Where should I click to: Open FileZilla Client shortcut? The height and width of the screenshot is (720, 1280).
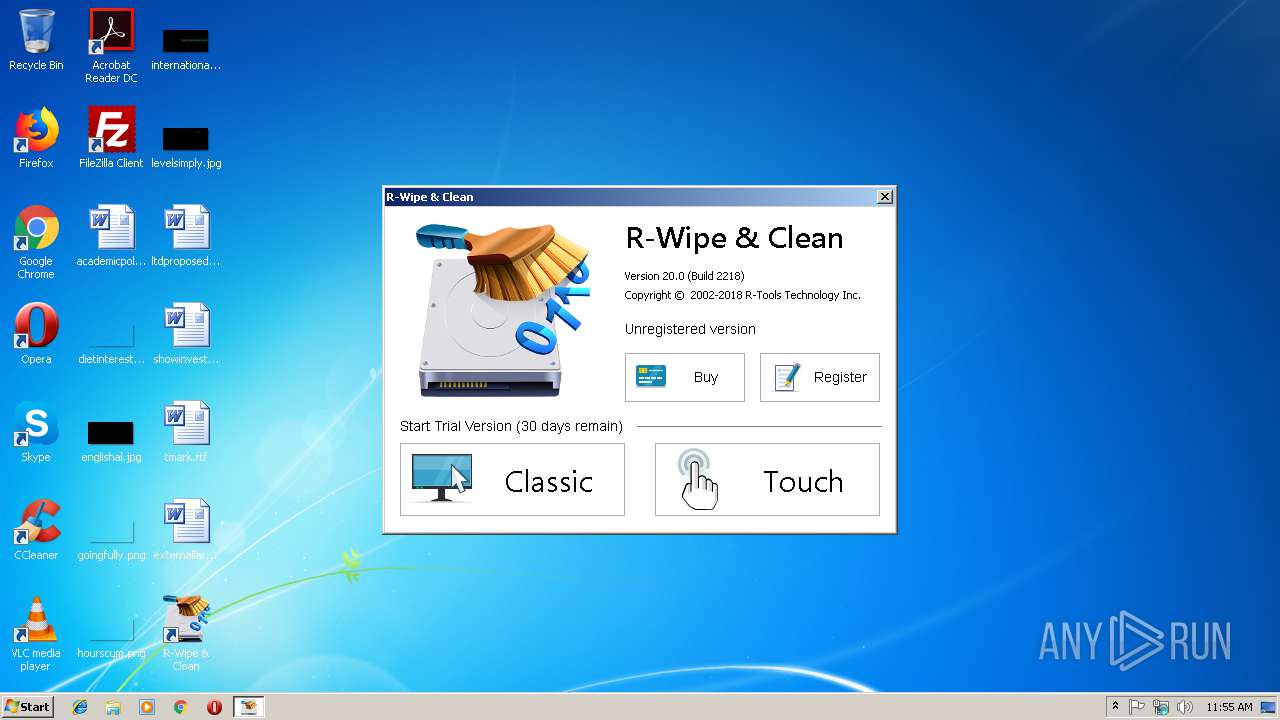[x=111, y=138]
